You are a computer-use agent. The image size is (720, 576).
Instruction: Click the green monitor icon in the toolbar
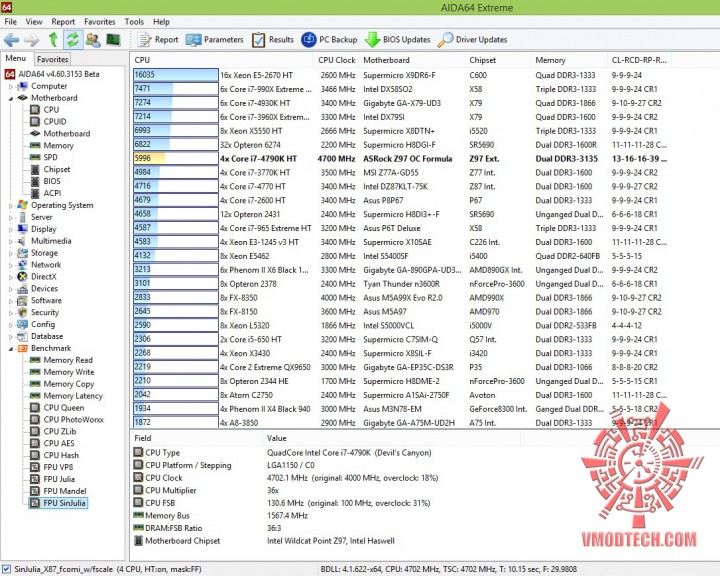click(x=113, y=40)
